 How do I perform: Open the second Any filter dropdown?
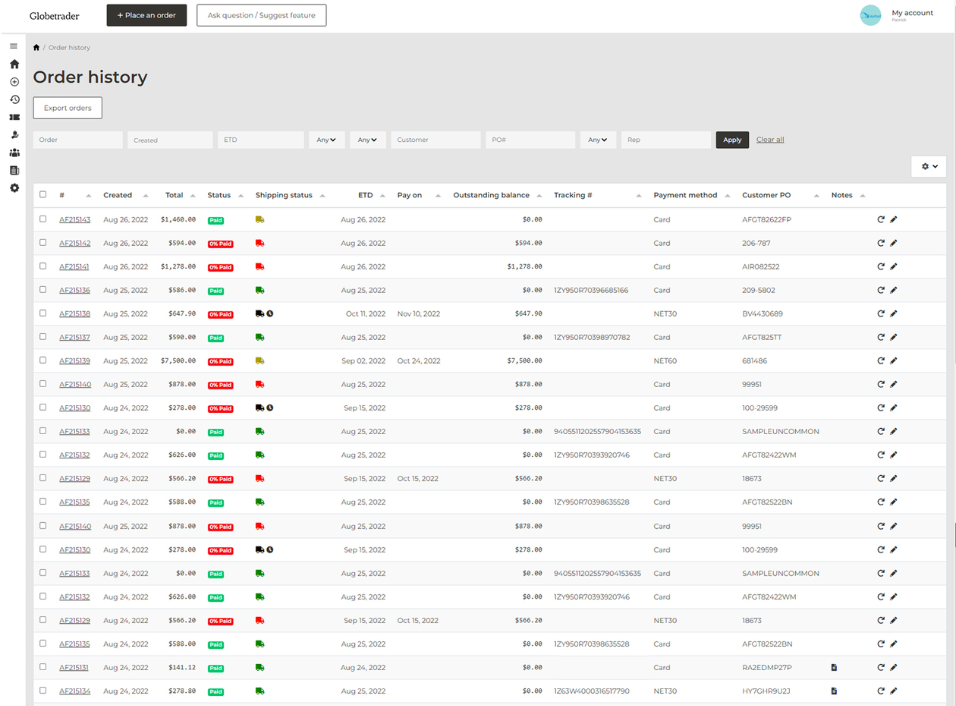(x=368, y=140)
